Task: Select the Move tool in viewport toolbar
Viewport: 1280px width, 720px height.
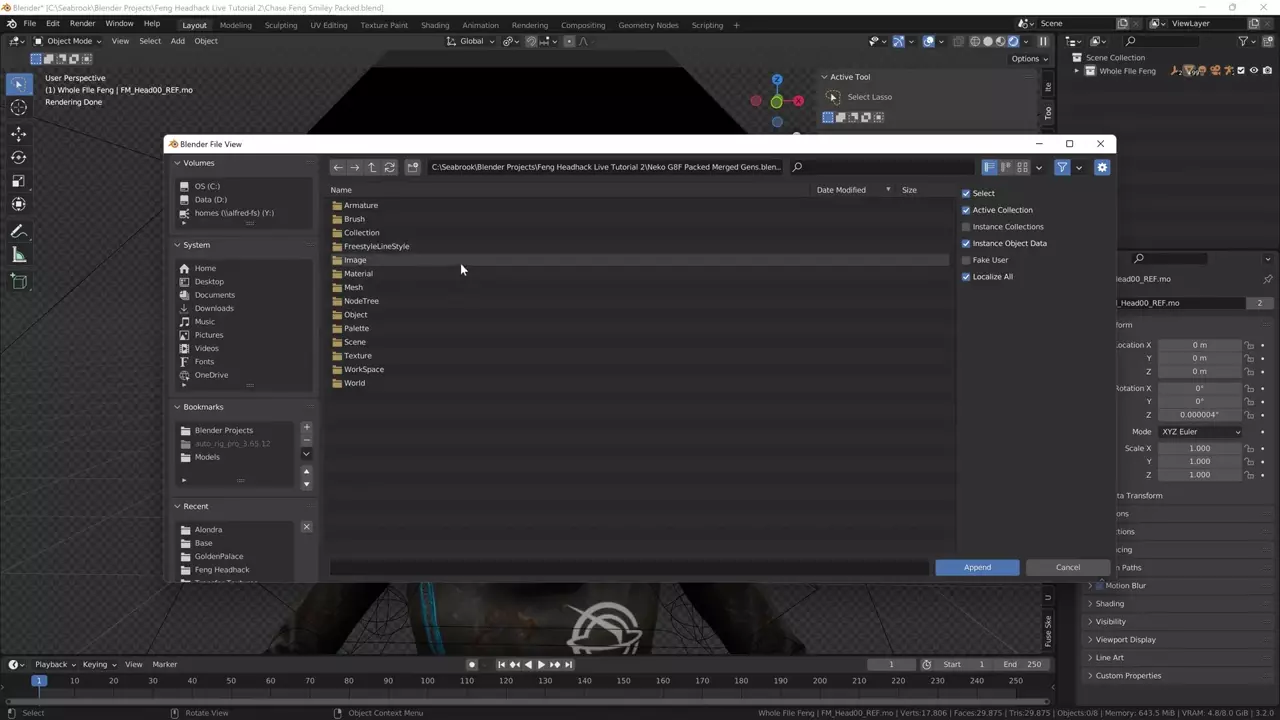Action: (x=19, y=133)
